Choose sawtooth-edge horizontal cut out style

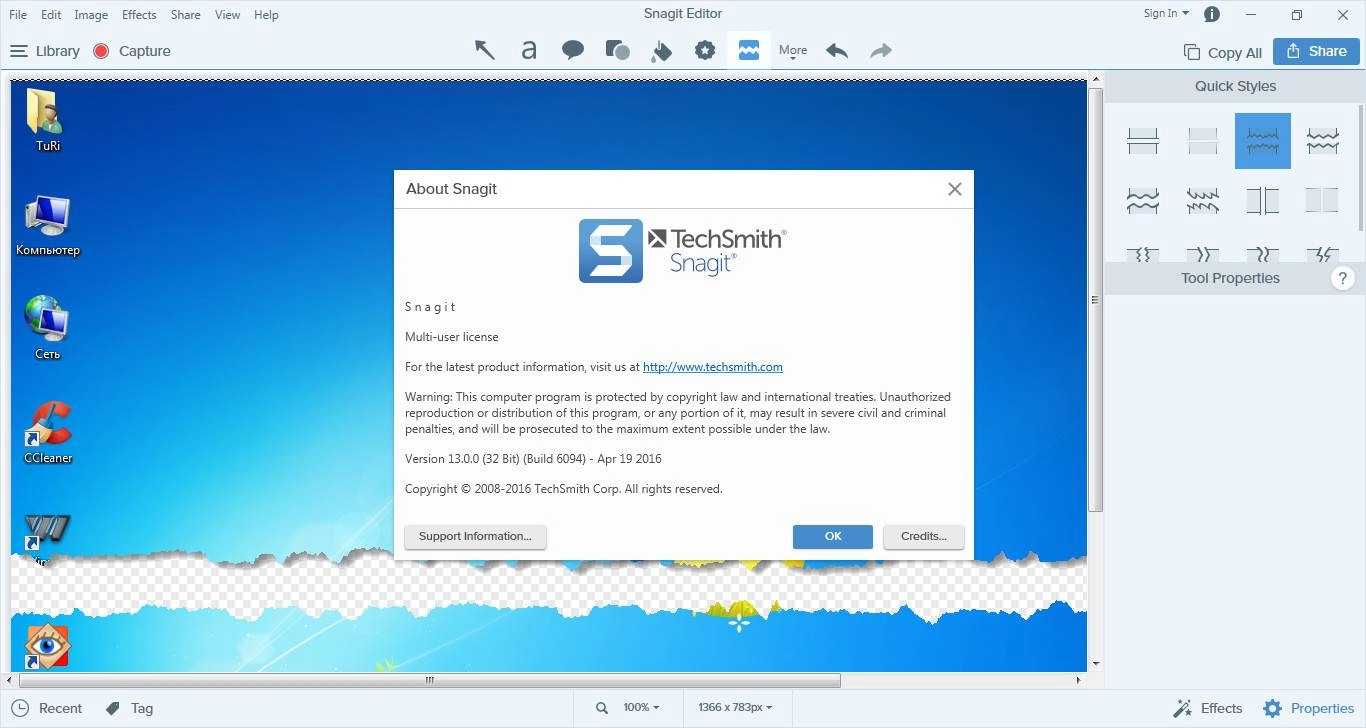tap(1203, 201)
